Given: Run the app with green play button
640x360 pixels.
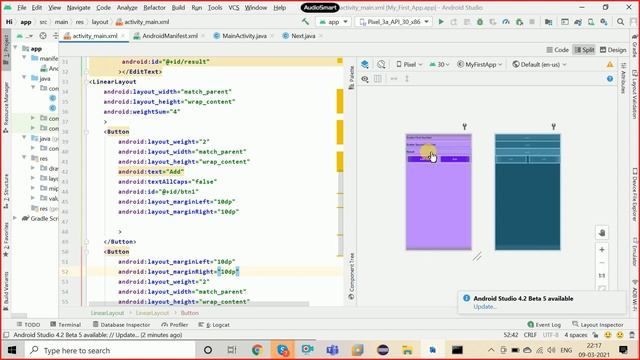Looking at the screenshot, I should pyautogui.click(x=441, y=22).
